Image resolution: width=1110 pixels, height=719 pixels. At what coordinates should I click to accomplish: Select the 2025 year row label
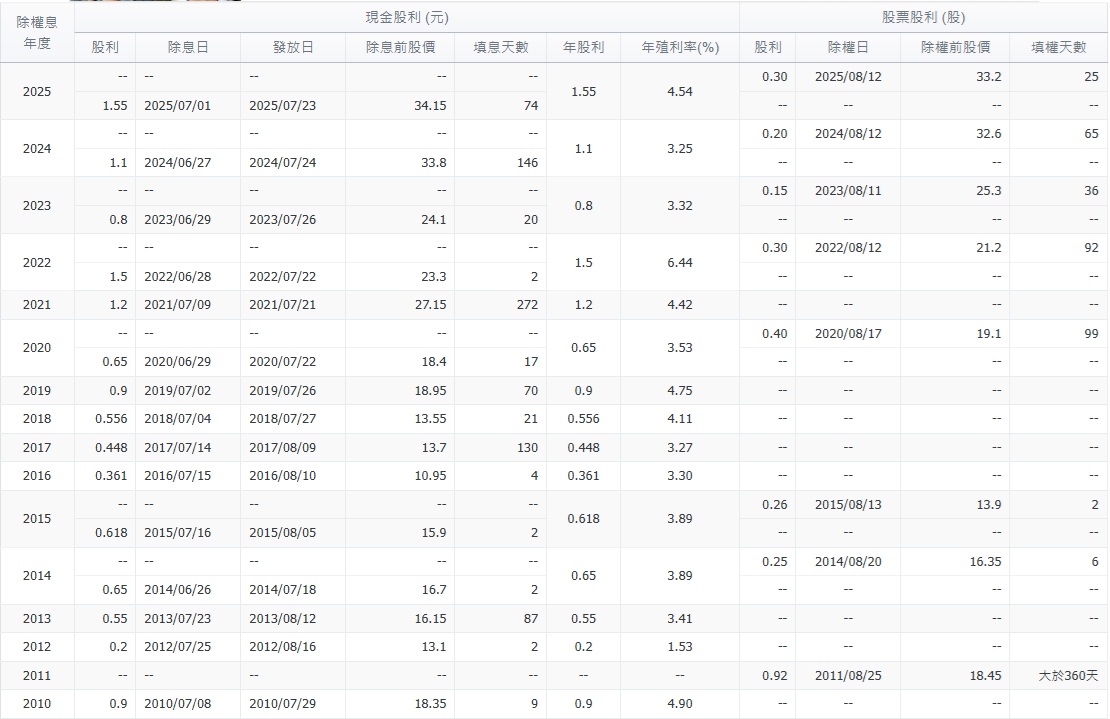(37, 89)
